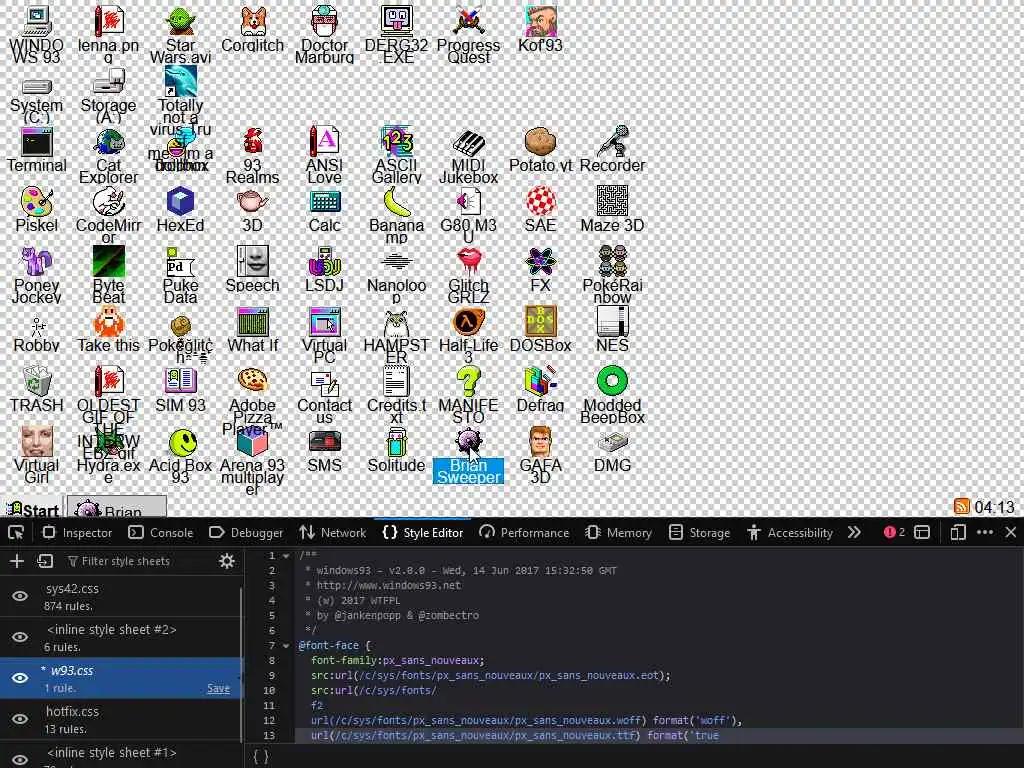This screenshot has height=768, width=1024.
Task: Open devtools dock options icon
Action: pyautogui.click(x=921, y=532)
